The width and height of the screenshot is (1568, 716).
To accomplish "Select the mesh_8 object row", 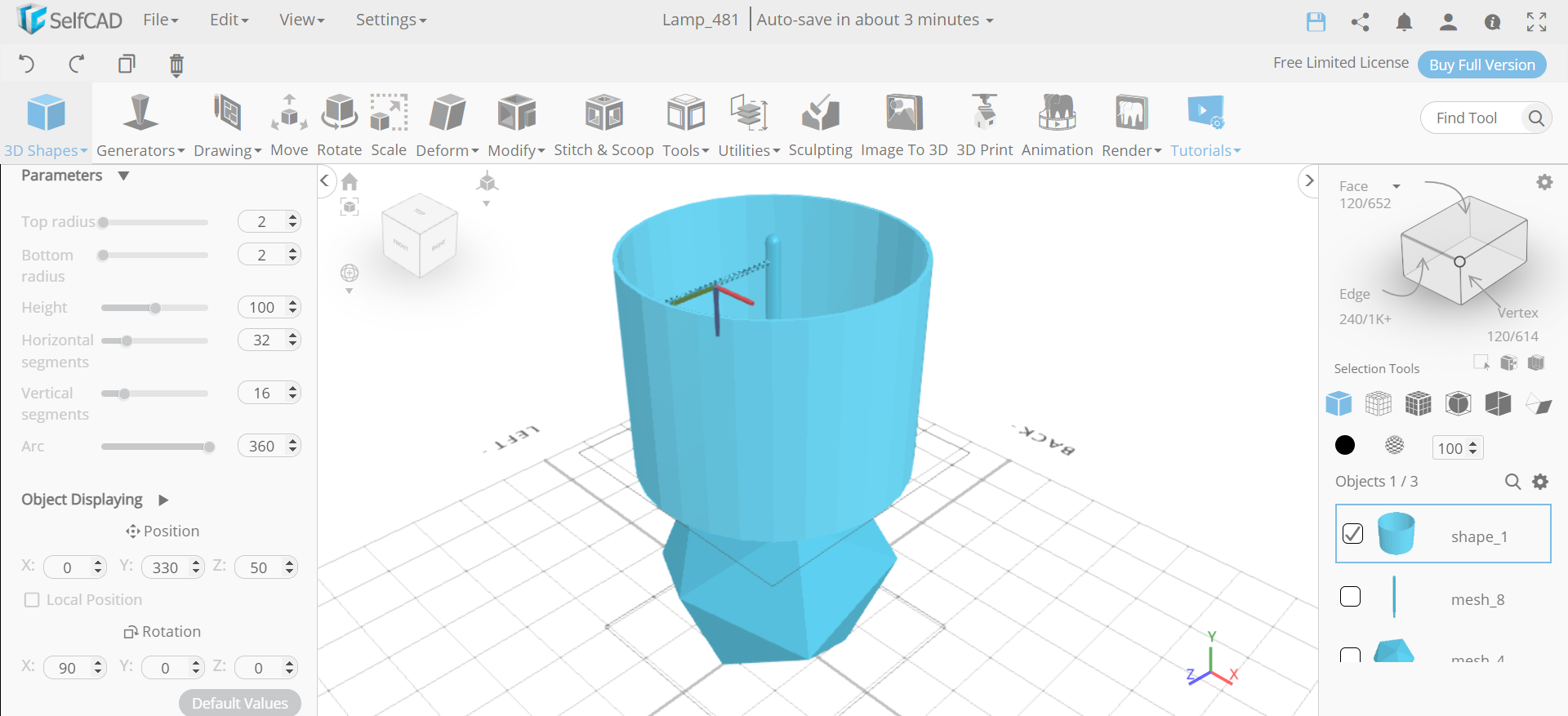I will point(1443,598).
